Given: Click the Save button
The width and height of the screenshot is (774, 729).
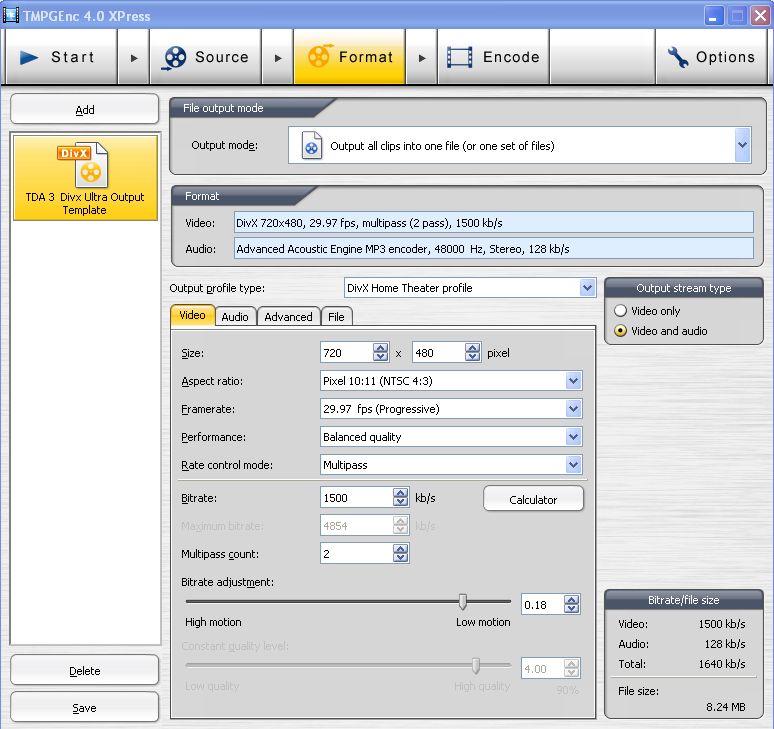Looking at the screenshot, I should pos(84,707).
